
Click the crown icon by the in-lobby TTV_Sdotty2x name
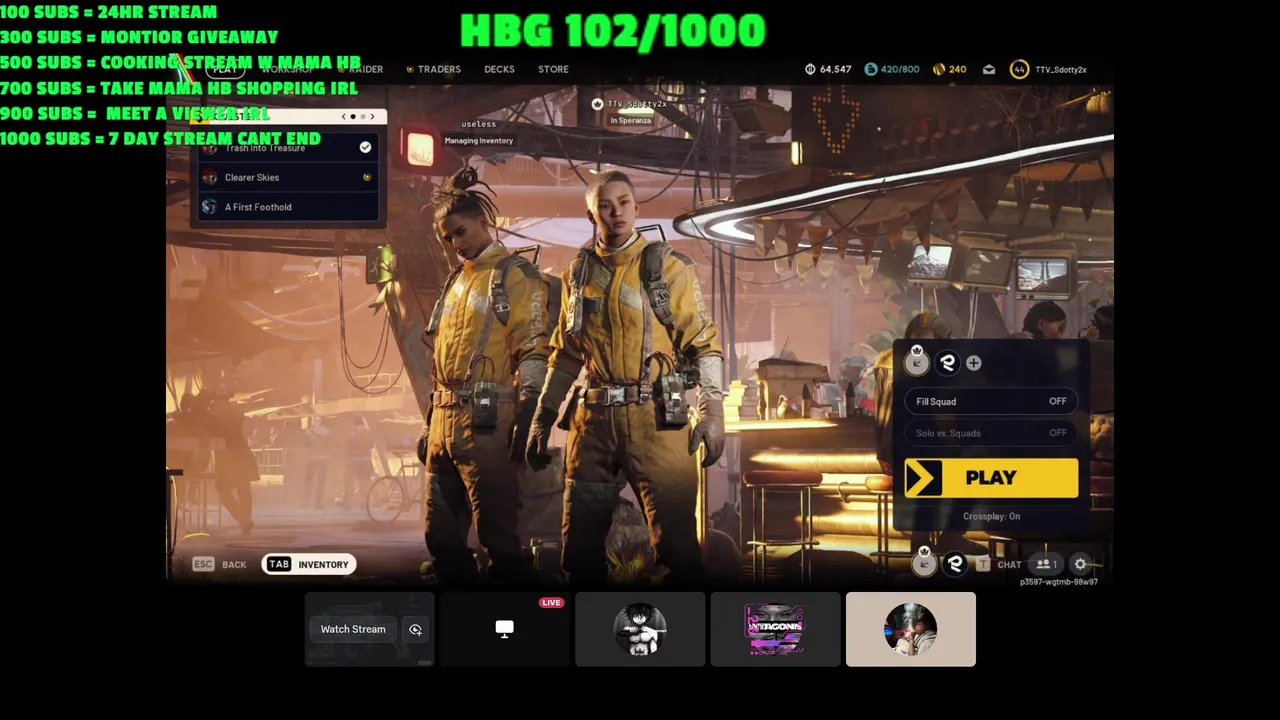(x=597, y=104)
